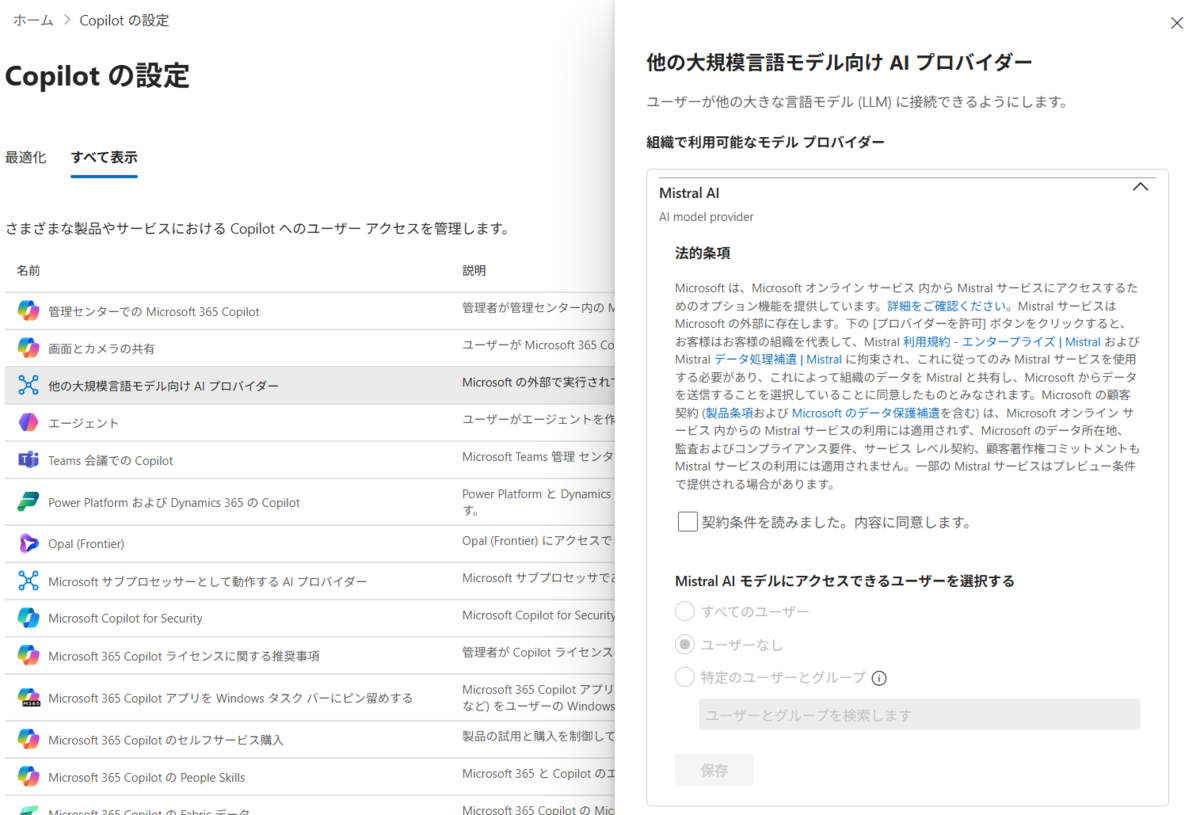The width and height of the screenshot is (1200, 815).
Task: Select the 特定のユーザーとグループ radio button
Action: [685, 677]
